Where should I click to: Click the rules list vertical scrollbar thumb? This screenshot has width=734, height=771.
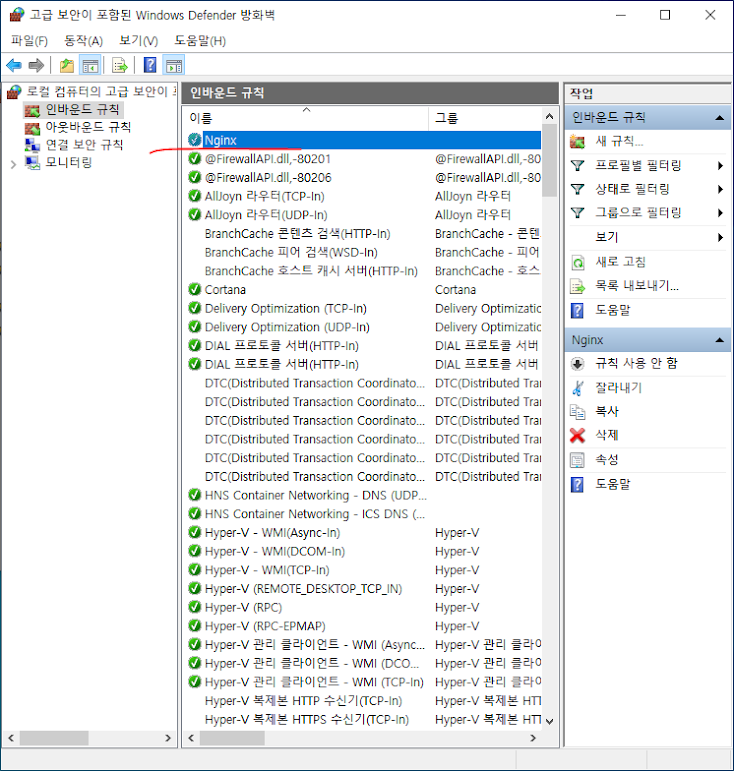point(549,161)
